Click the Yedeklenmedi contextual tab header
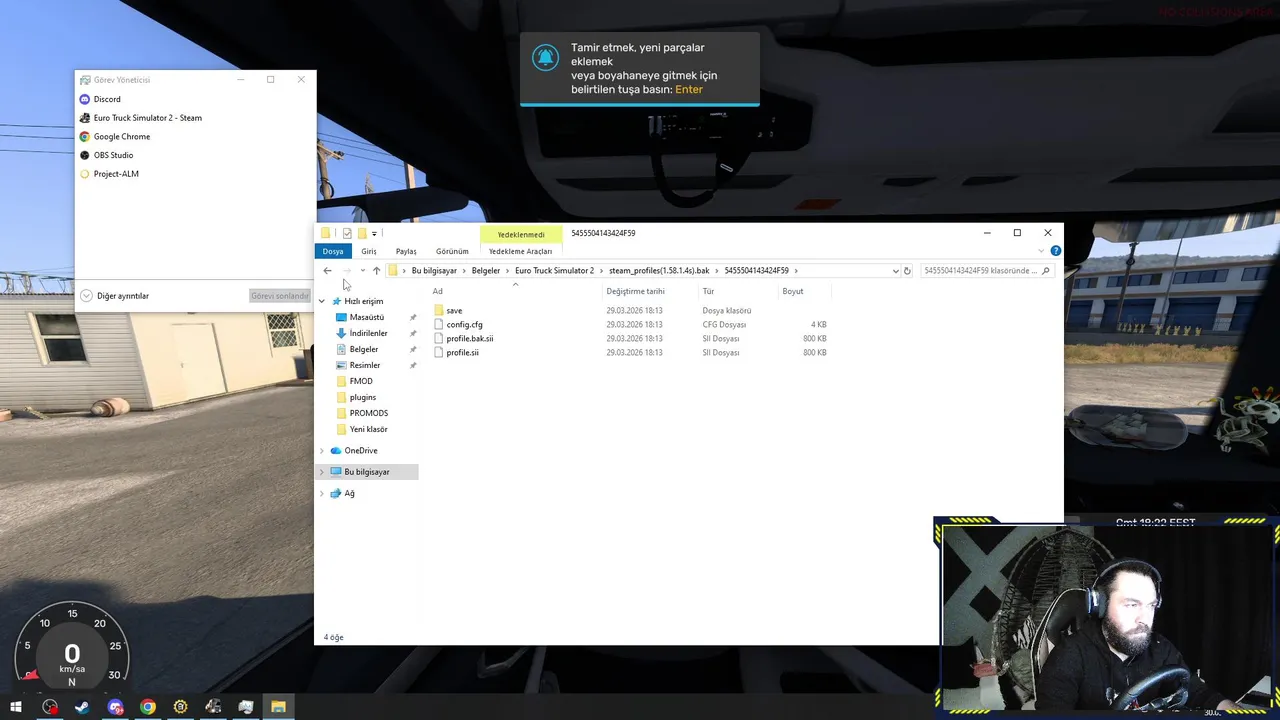Screen dimensions: 1280x720 click(521, 234)
